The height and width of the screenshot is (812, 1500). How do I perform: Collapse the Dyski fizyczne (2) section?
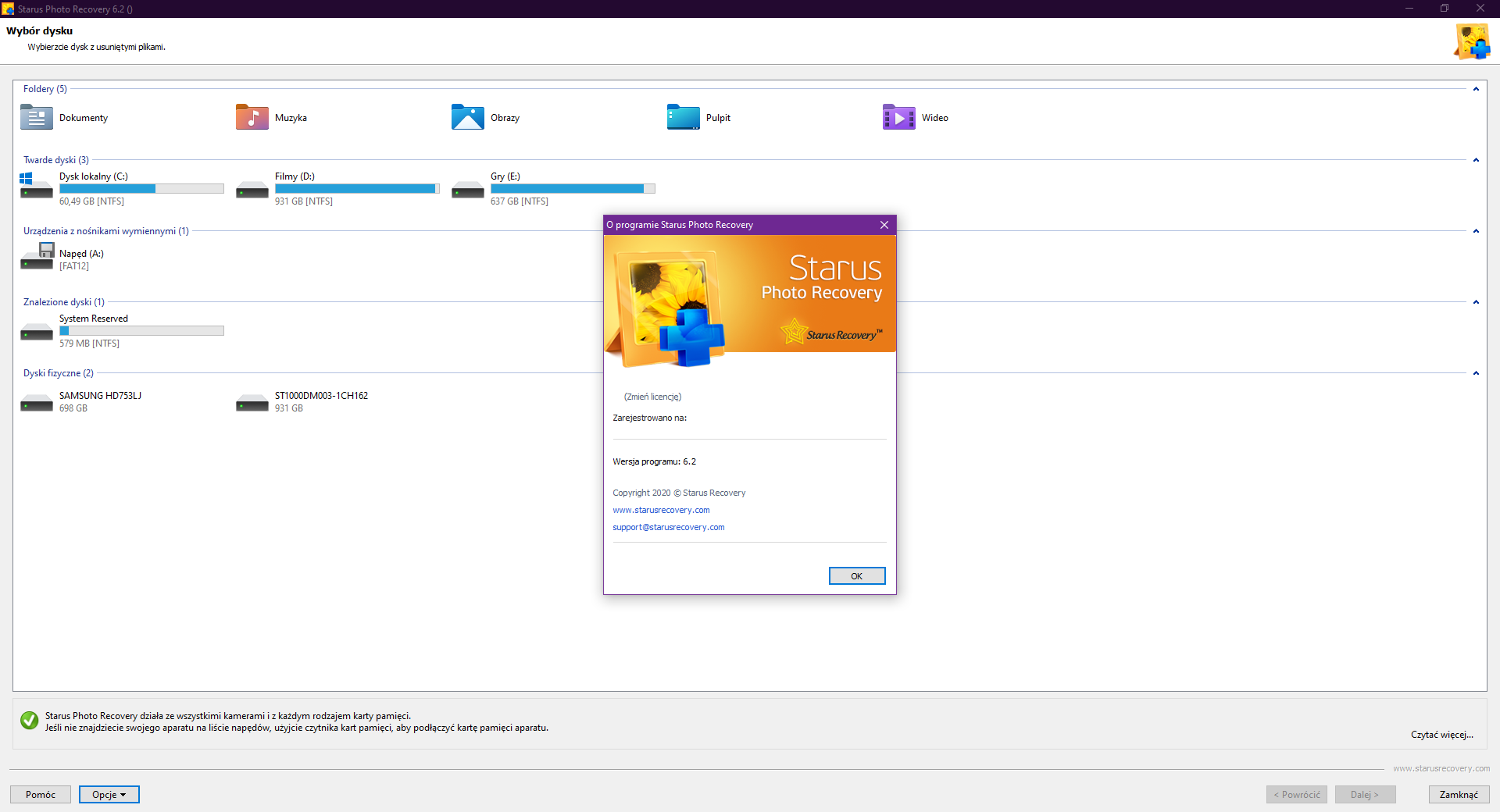[1476, 373]
